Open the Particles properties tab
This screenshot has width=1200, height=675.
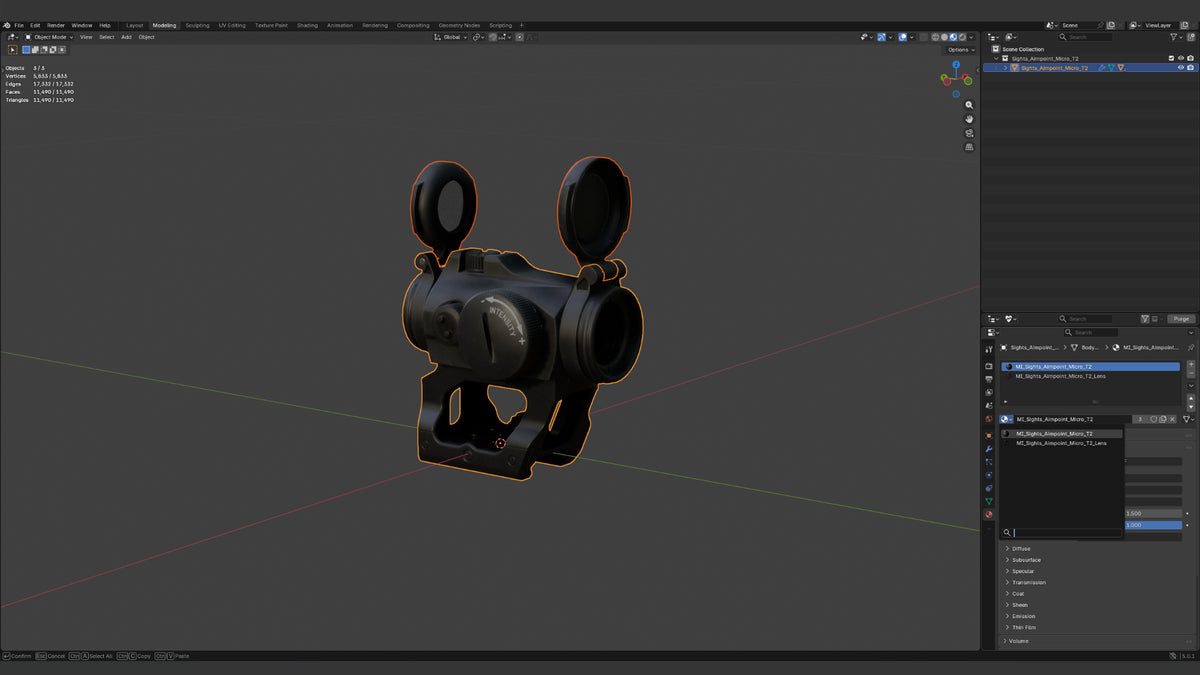coord(989,462)
